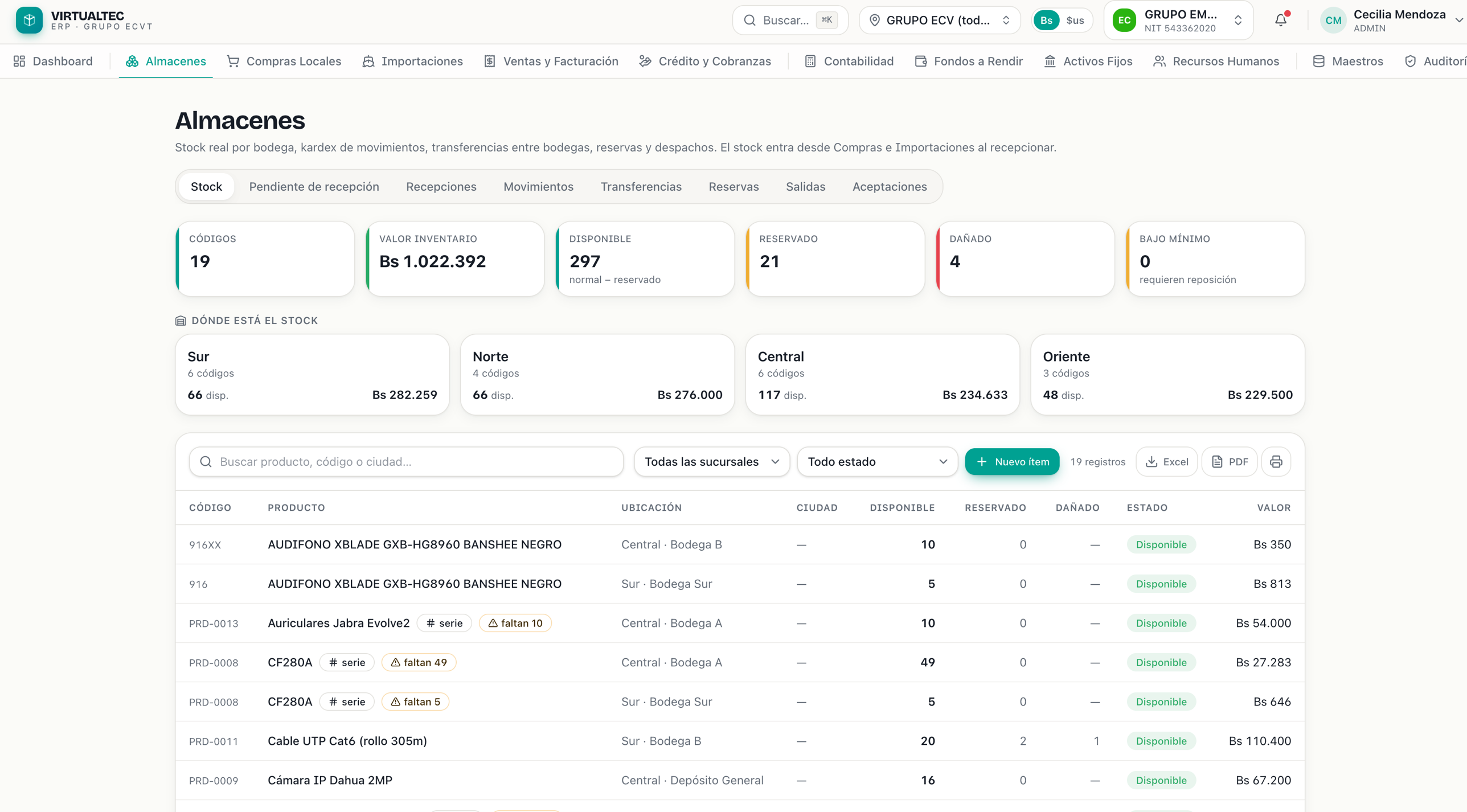Switch currency to $us
1467x812 pixels.
pyautogui.click(x=1075, y=20)
